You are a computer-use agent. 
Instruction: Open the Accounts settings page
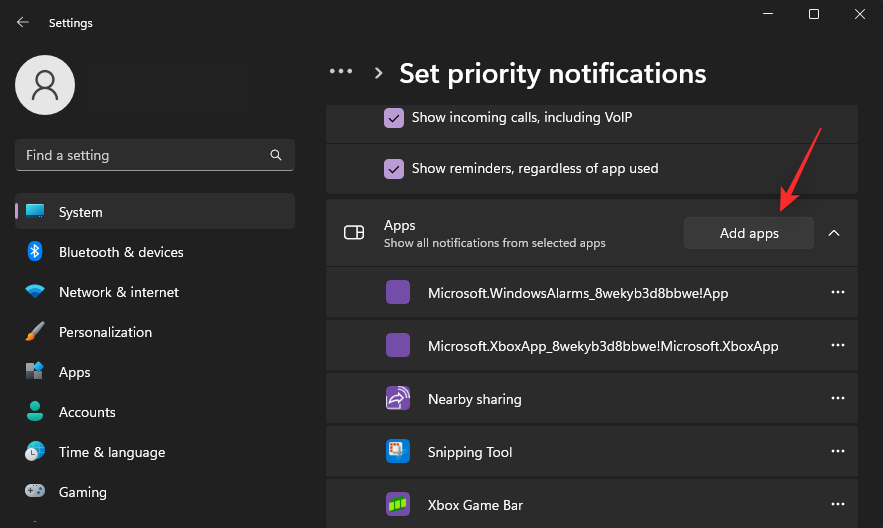coord(87,412)
